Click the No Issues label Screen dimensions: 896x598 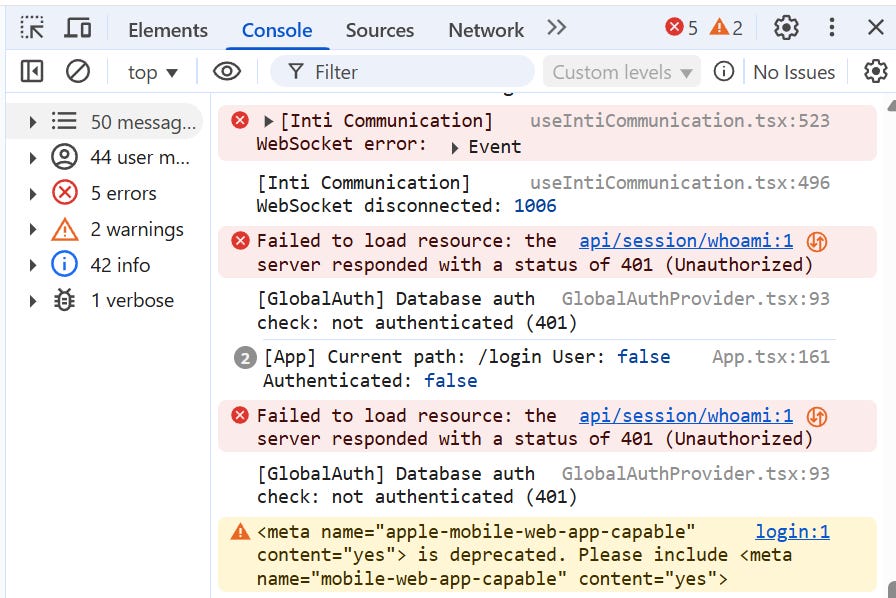tap(794, 73)
